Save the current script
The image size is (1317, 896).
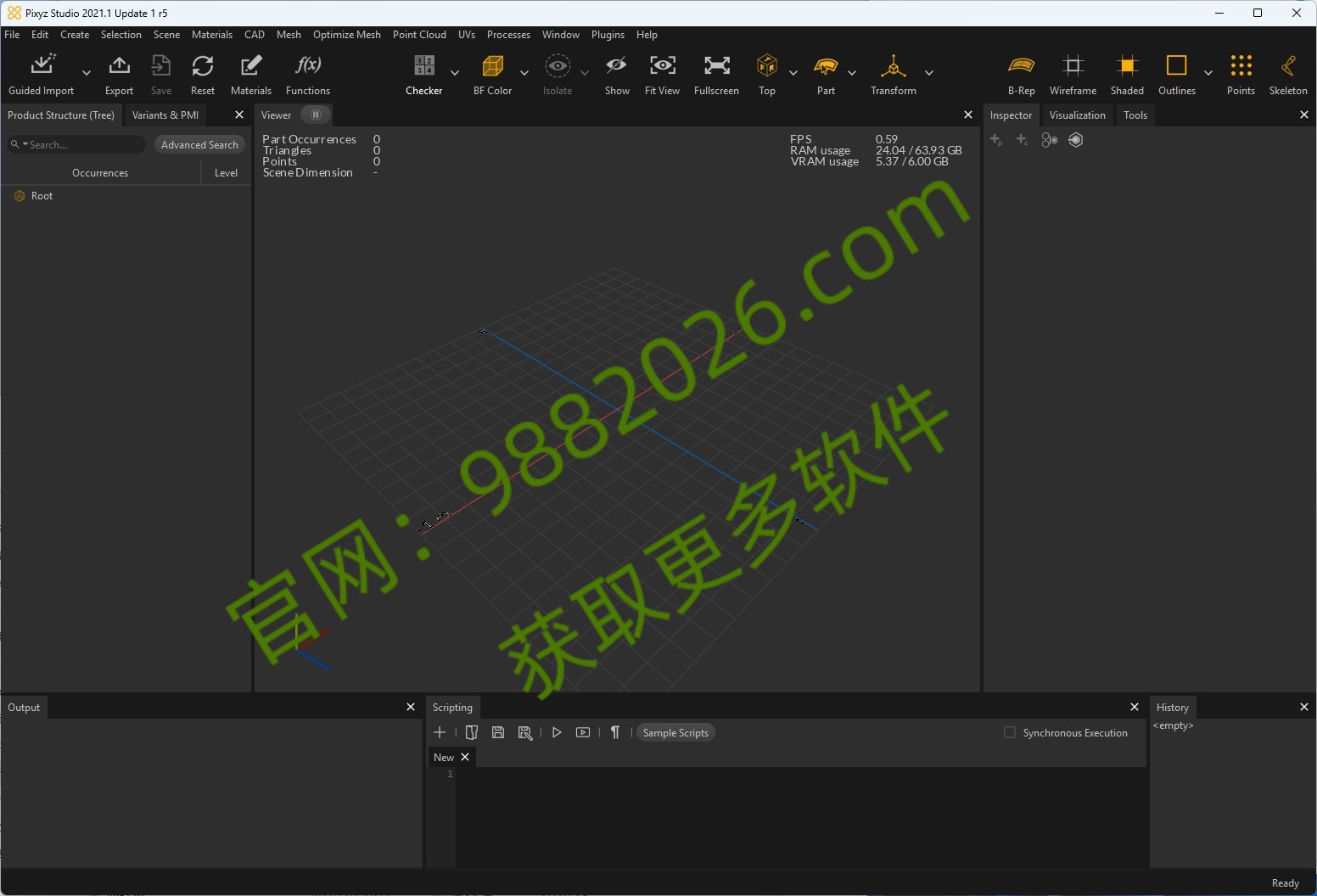(498, 733)
